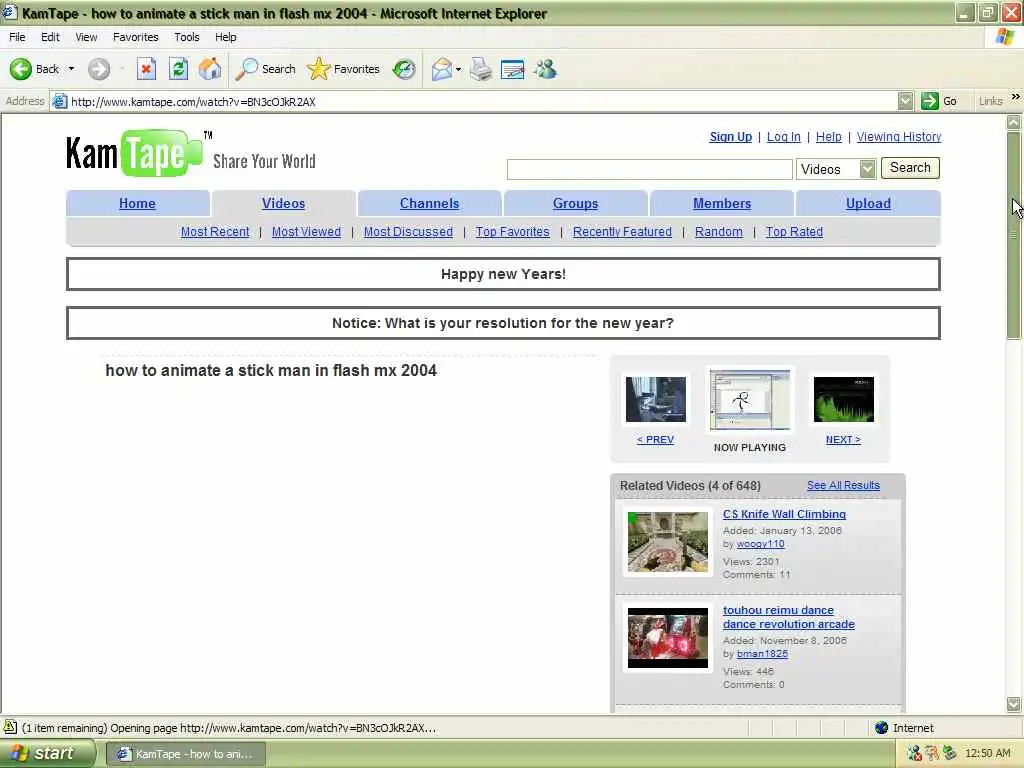Open the Help menu
The height and width of the screenshot is (768, 1024).
226,37
